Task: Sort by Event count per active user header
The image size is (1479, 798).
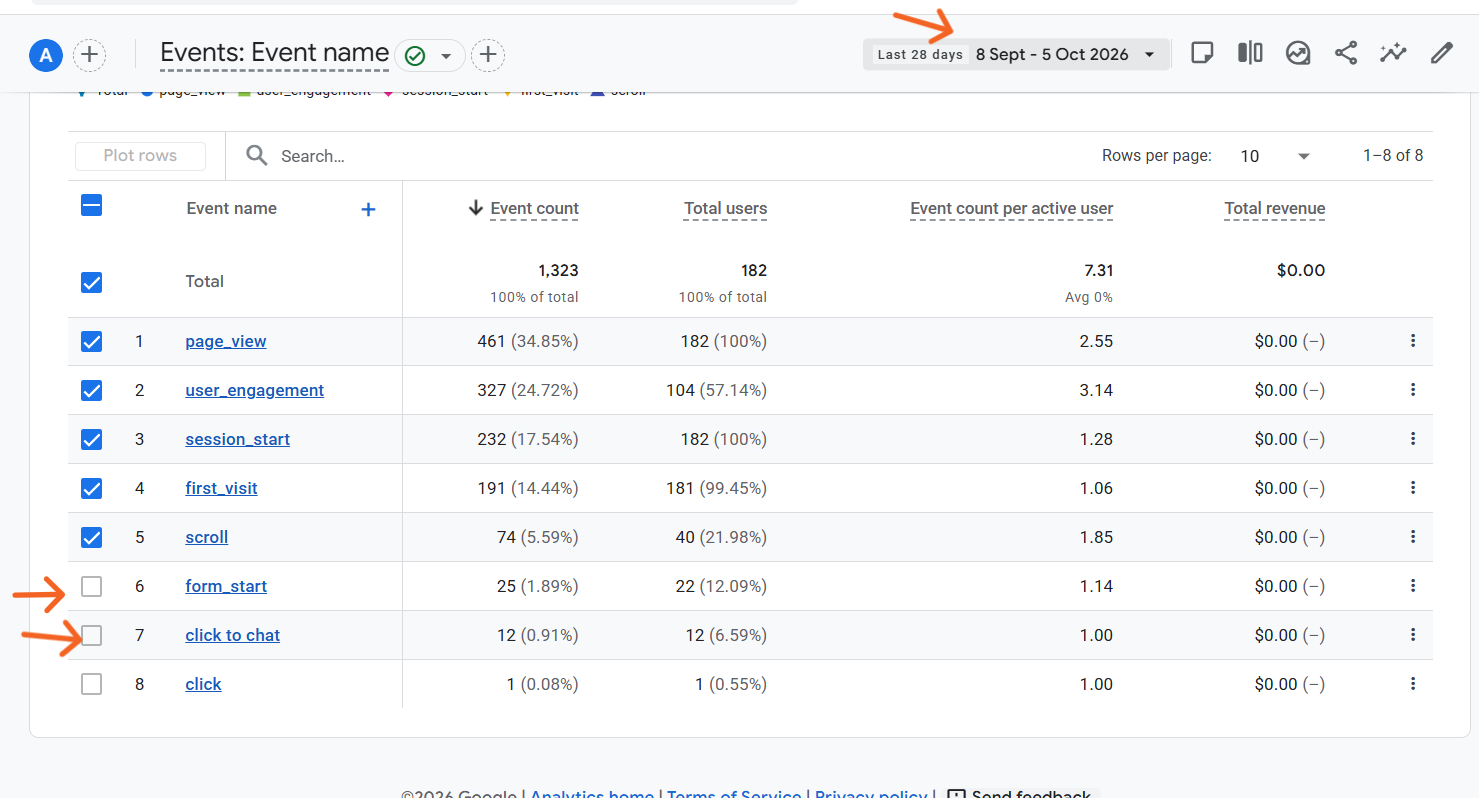Action: pos(1012,209)
